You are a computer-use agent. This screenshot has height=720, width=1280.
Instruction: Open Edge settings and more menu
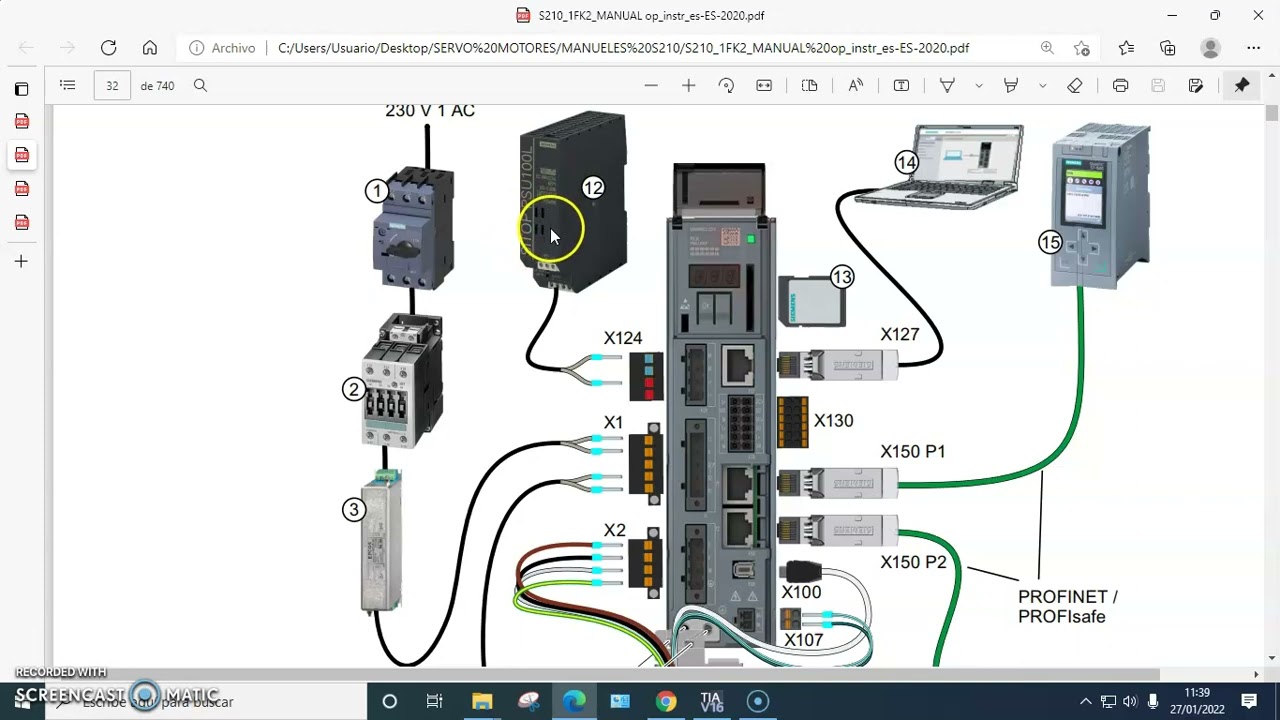[1254, 48]
